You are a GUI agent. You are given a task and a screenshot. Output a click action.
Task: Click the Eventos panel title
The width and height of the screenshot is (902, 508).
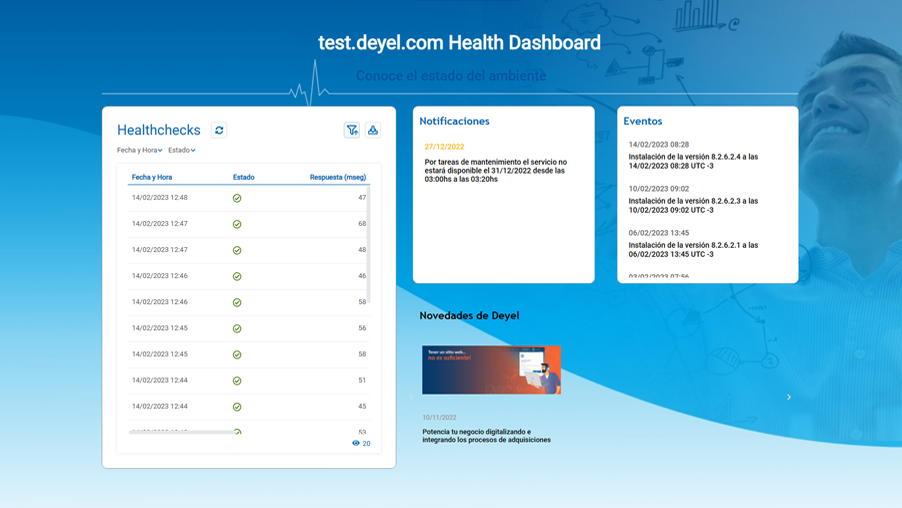[x=643, y=121]
